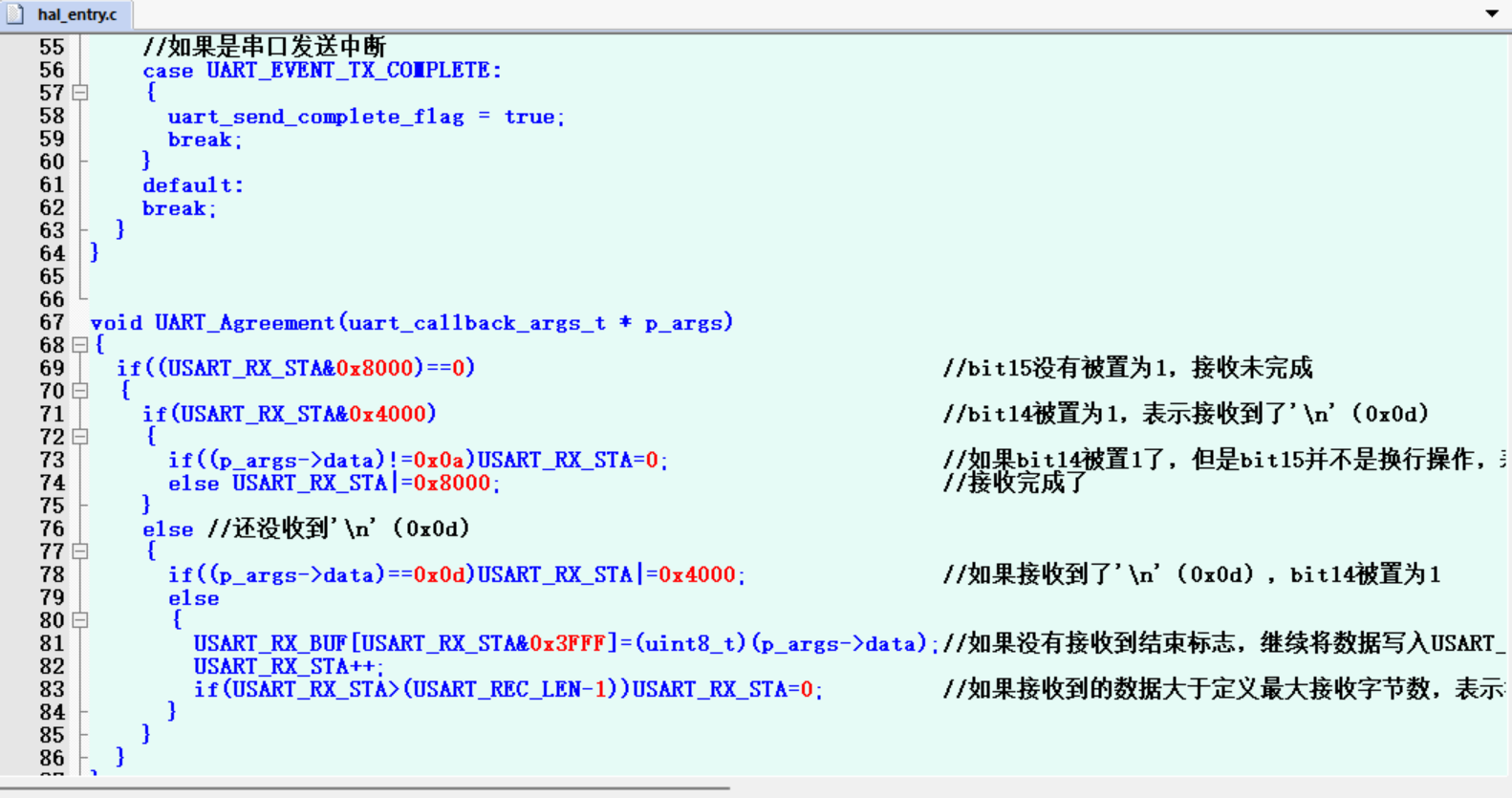Image resolution: width=1512 pixels, height=798 pixels.
Task: Click line number 81 in the gutter
Action: tap(52, 643)
